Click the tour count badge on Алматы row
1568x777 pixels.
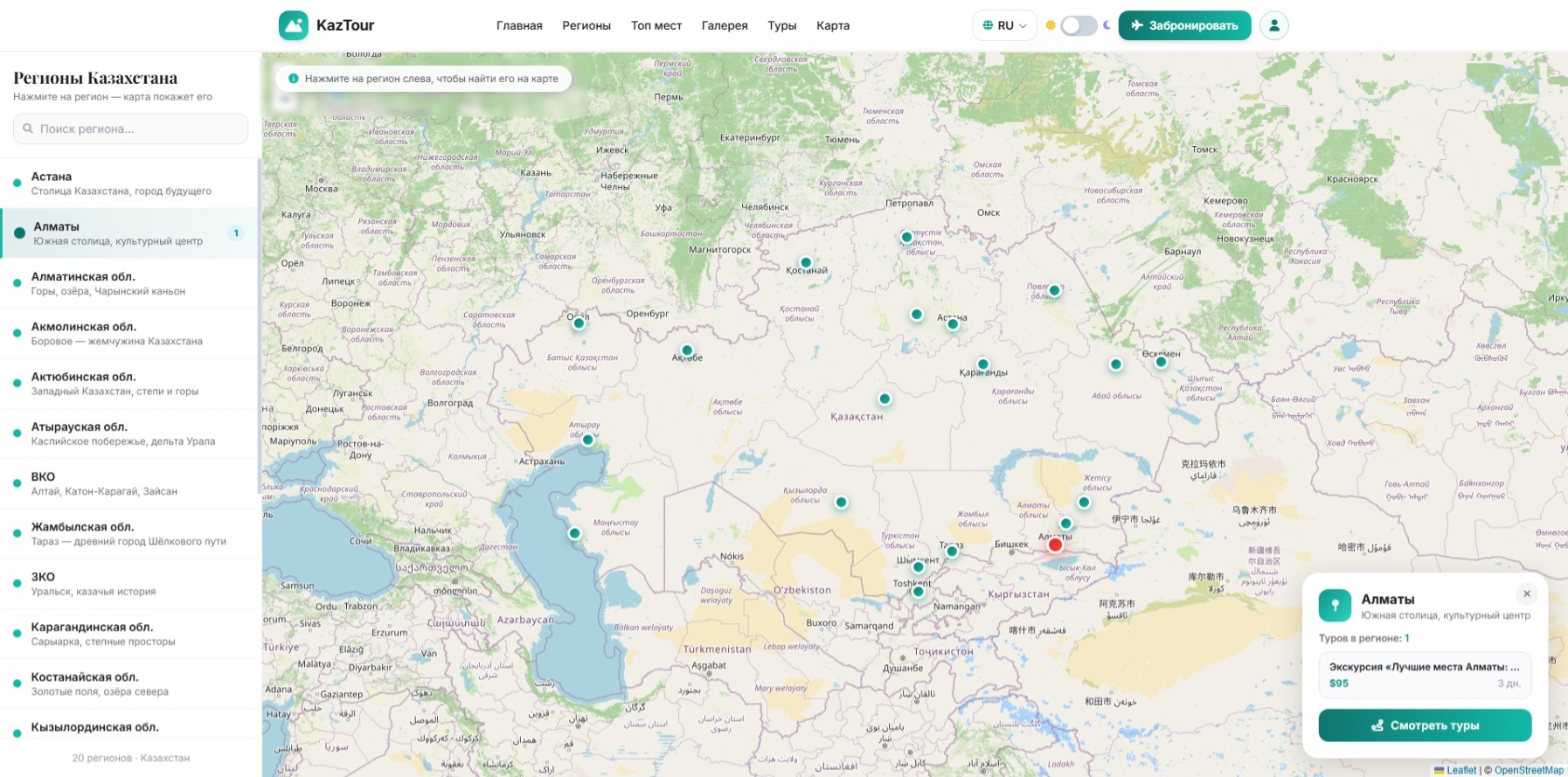point(236,233)
